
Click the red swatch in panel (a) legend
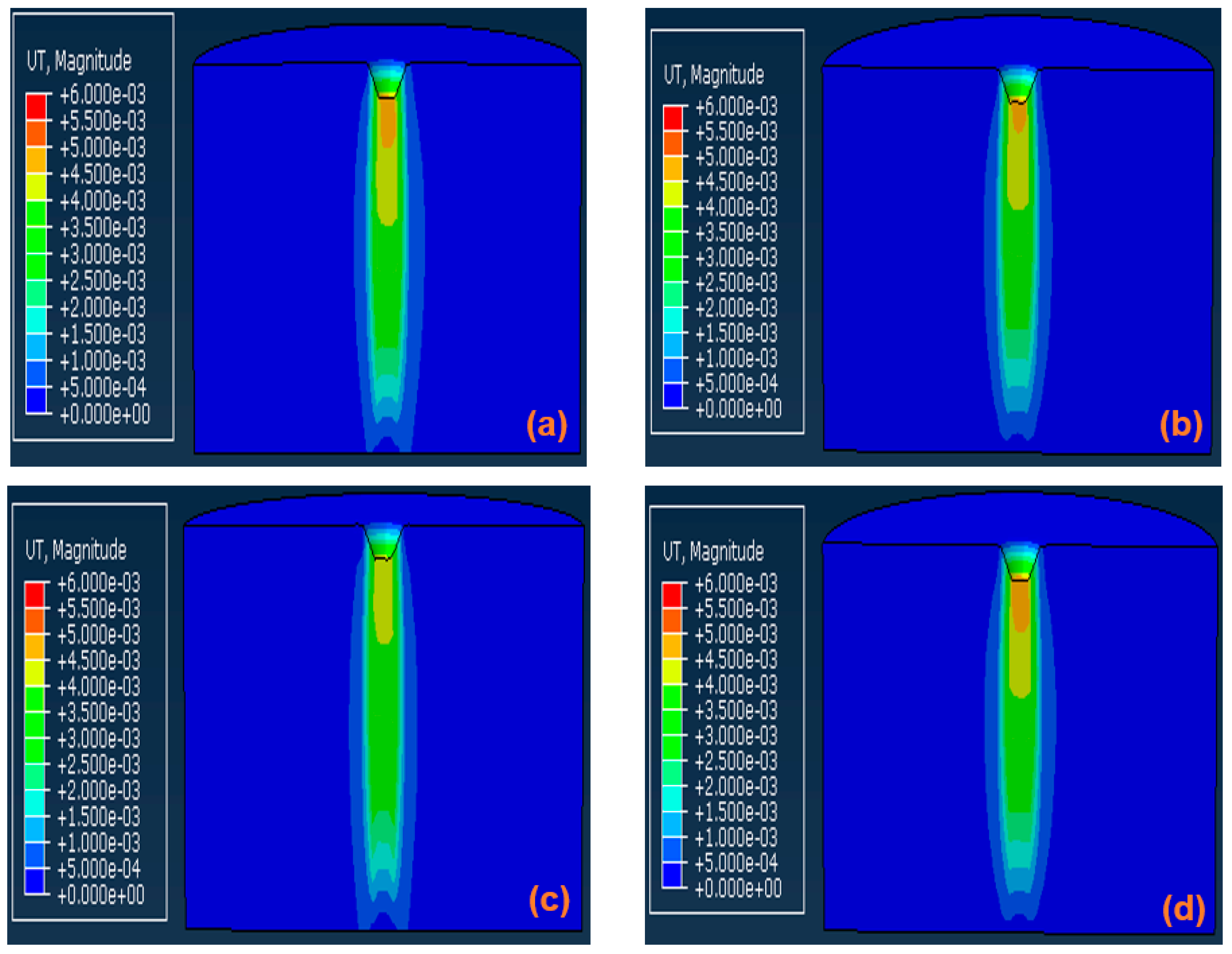tap(36, 107)
